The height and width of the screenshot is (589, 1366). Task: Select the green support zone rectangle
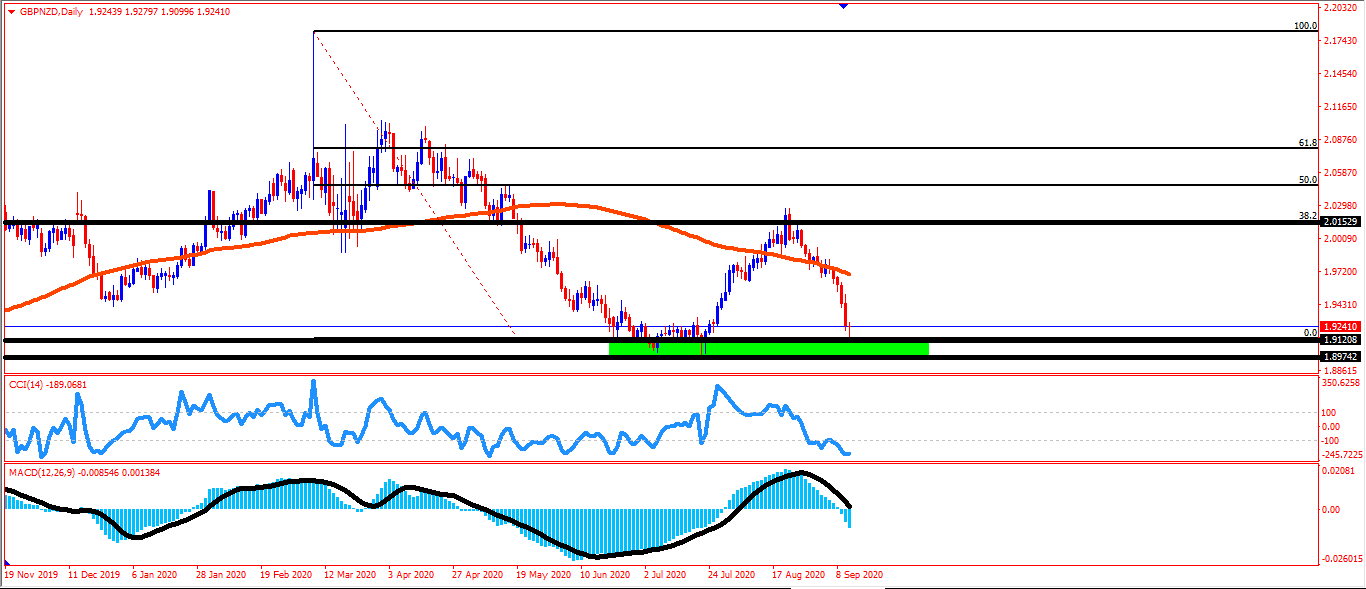(769, 348)
